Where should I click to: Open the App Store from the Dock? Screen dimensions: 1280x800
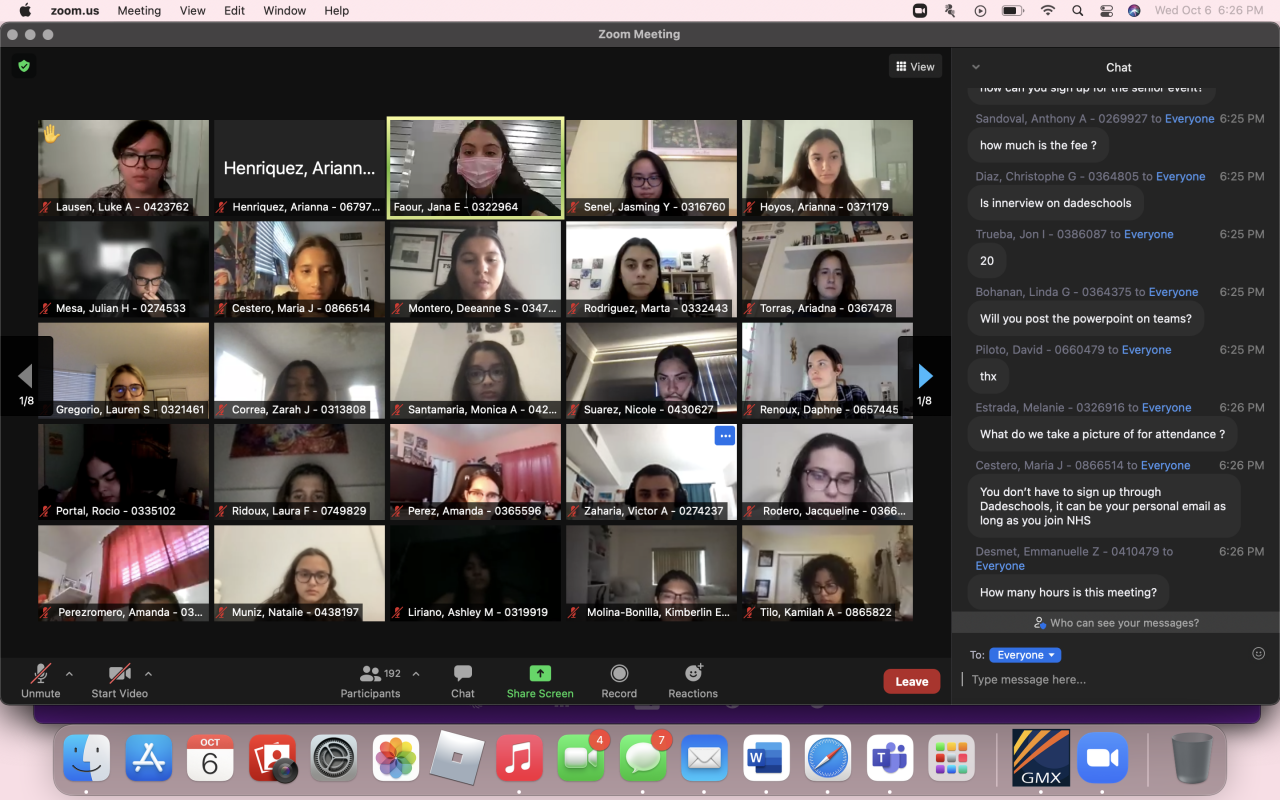[x=149, y=758]
